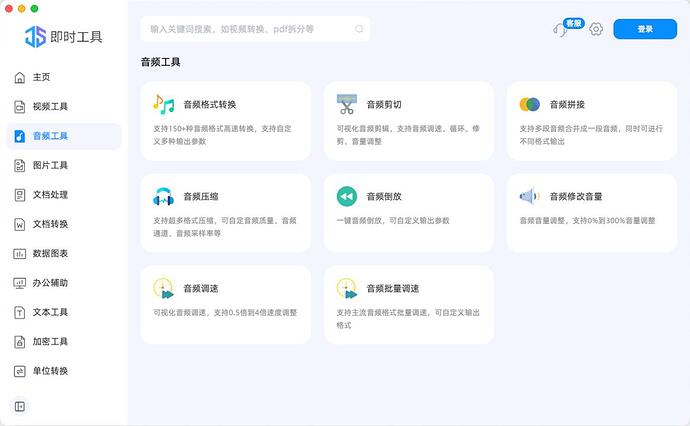Click the blue 登录 button
The width and height of the screenshot is (690, 426).
click(645, 29)
